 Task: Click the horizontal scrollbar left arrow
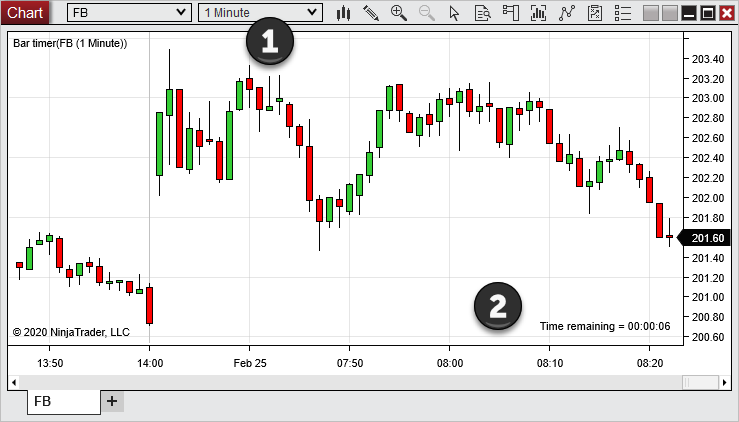pyautogui.click(x=13, y=382)
